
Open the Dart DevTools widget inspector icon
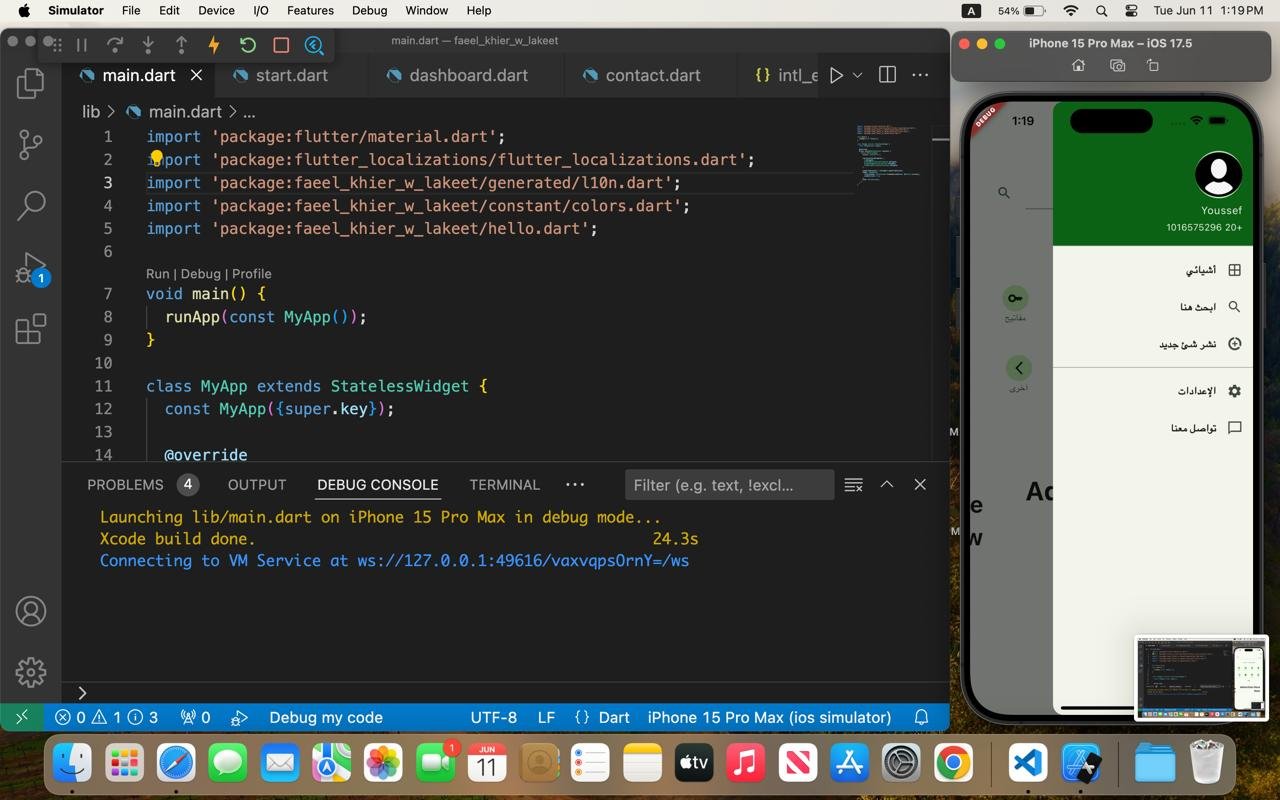(x=314, y=45)
